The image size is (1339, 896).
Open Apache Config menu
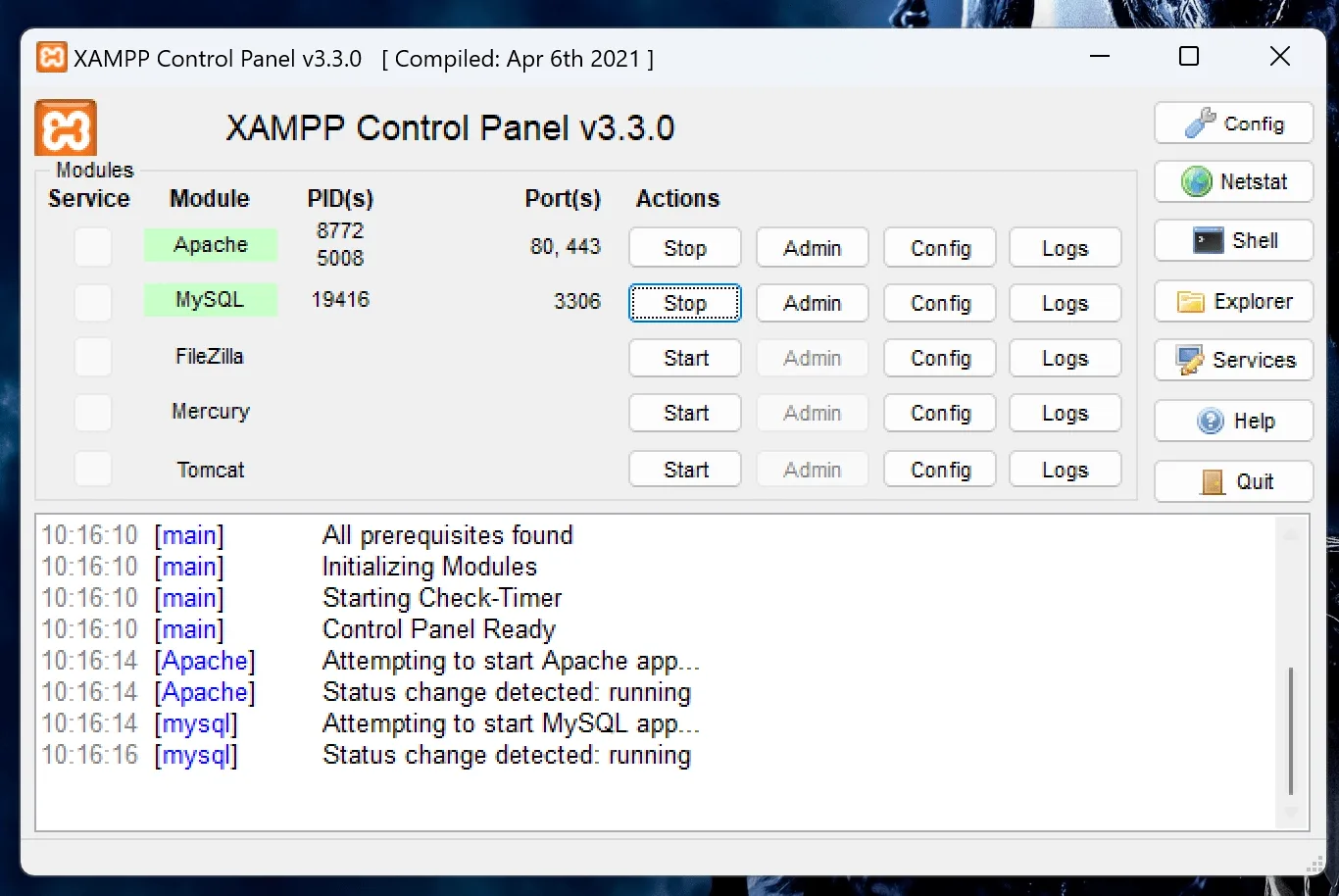point(940,248)
